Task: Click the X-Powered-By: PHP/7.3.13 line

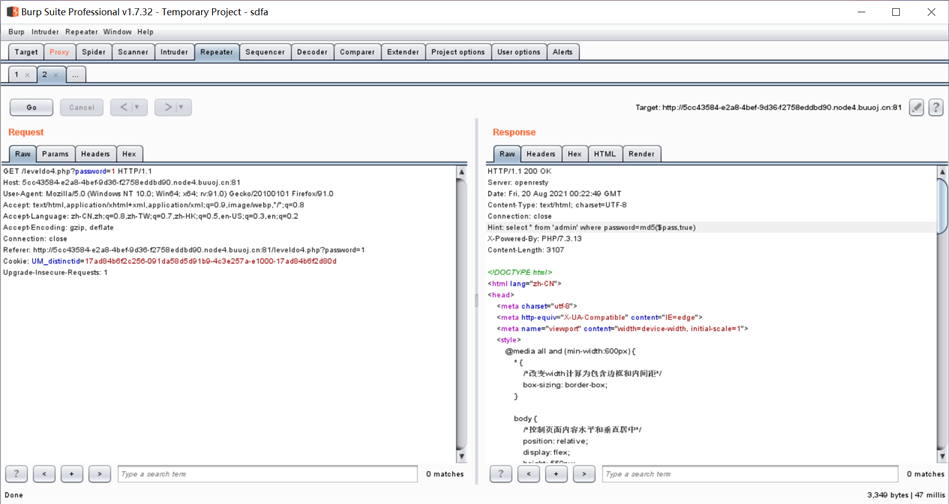Action: point(534,238)
